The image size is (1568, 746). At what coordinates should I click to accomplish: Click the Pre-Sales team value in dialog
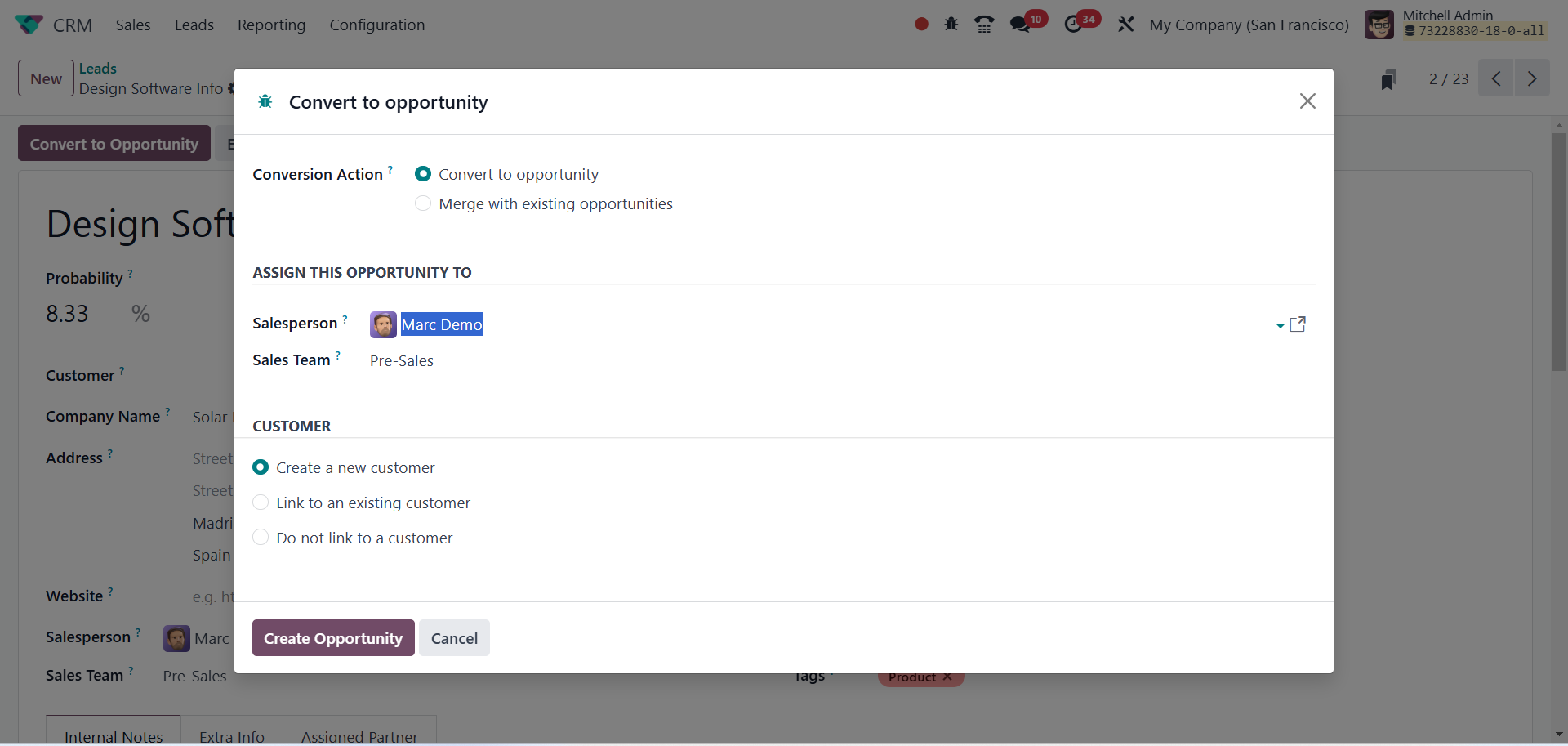click(402, 360)
